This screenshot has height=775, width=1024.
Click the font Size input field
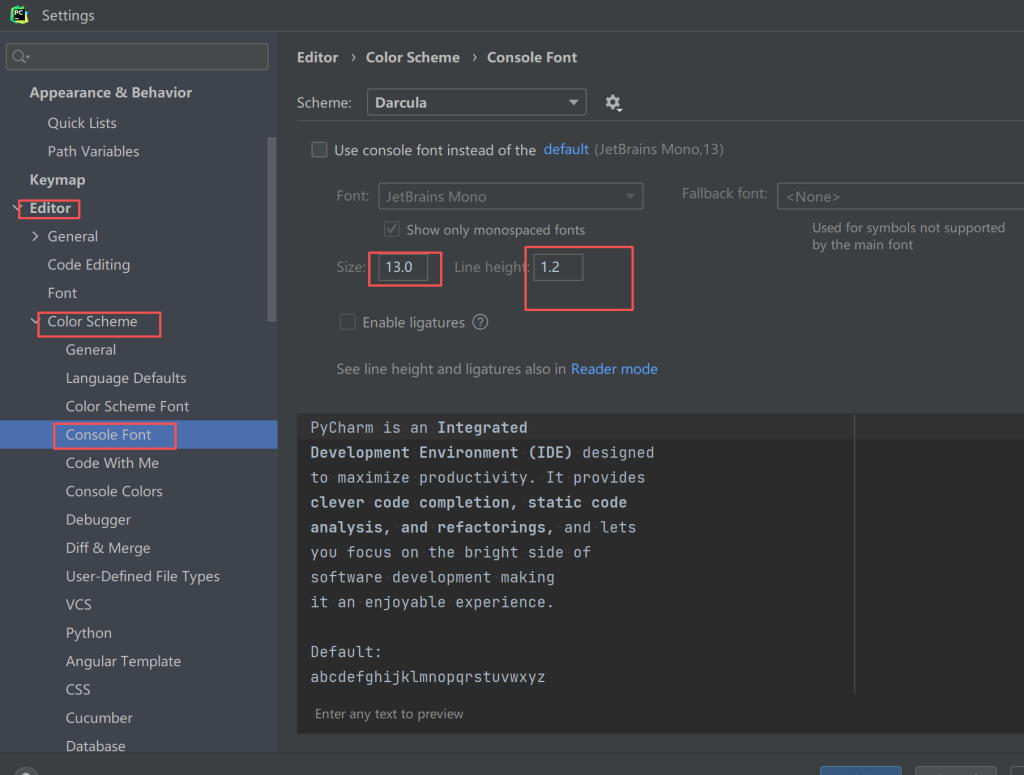pyautogui.click(x=405, y=268)
